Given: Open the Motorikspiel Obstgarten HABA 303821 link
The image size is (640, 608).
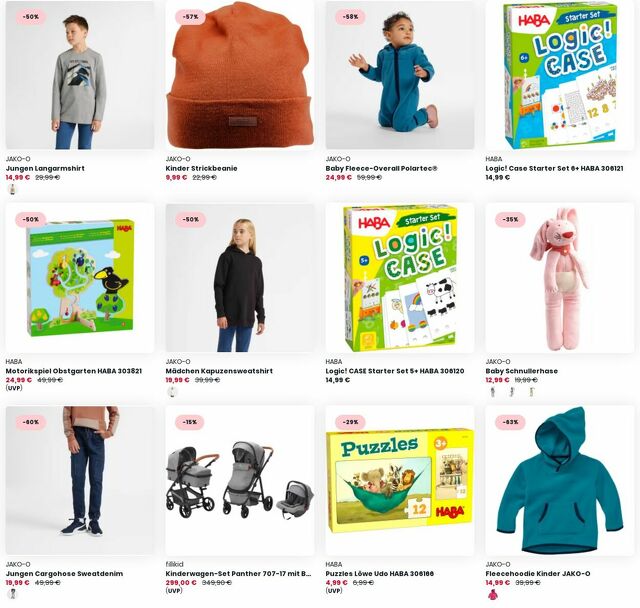Looking at the screenshot, I should coord(74,371).
